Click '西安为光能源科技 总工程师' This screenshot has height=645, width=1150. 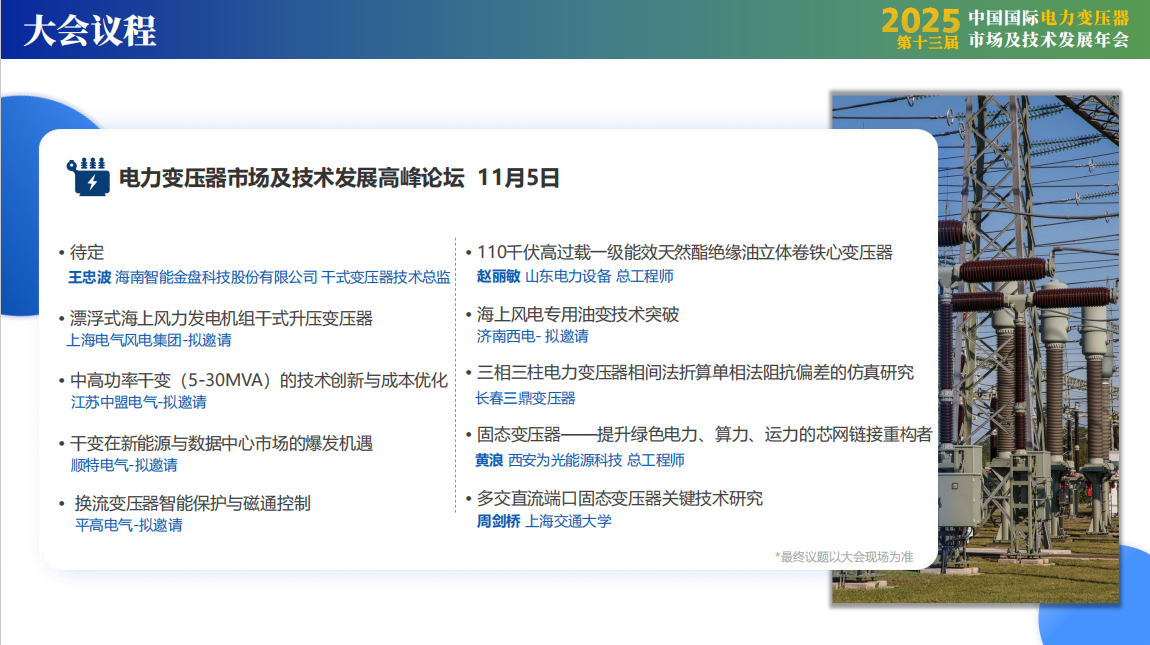tap(596, 460)
